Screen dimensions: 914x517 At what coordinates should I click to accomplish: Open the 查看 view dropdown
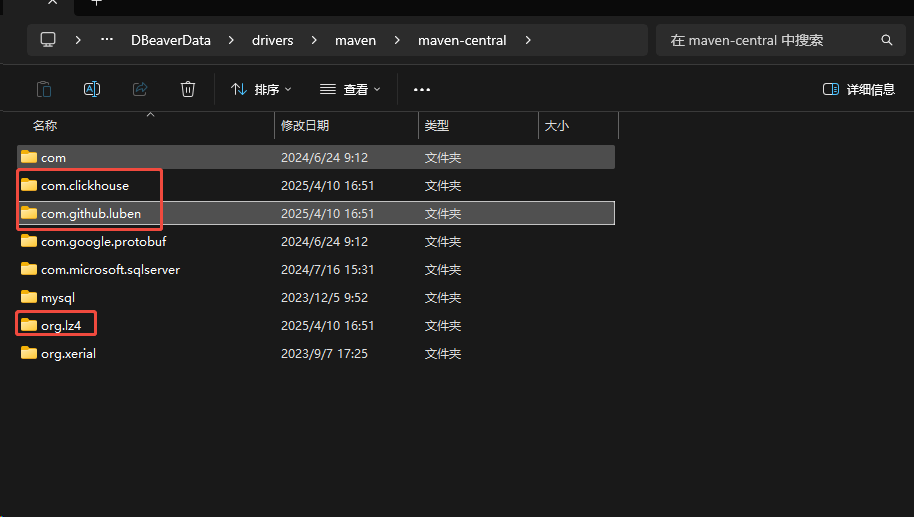pyautogui.click(x=350, y=89)
